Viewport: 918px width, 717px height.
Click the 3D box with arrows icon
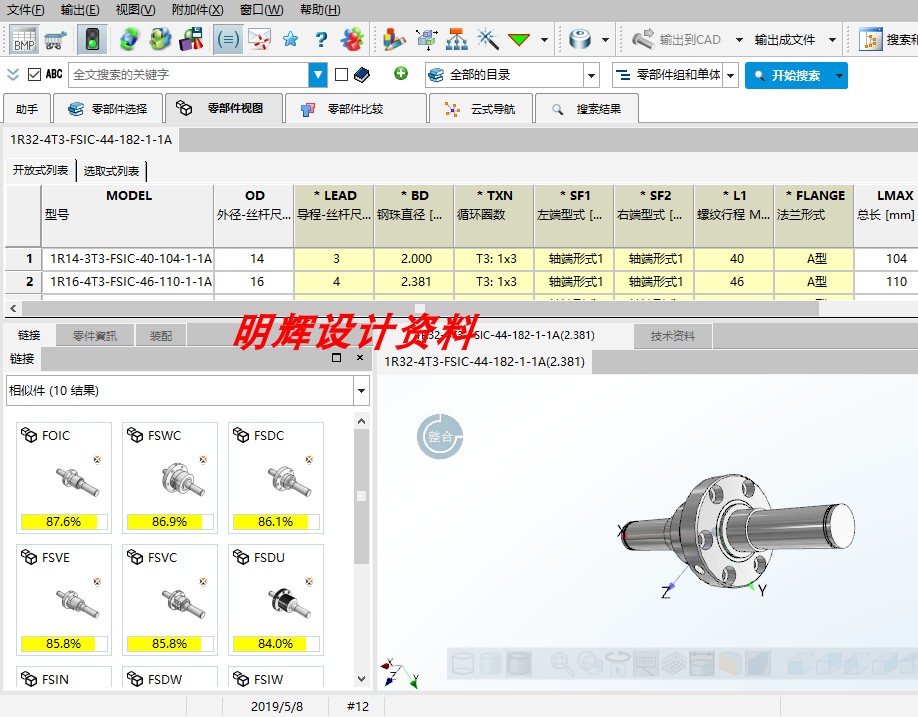(427, 40)
